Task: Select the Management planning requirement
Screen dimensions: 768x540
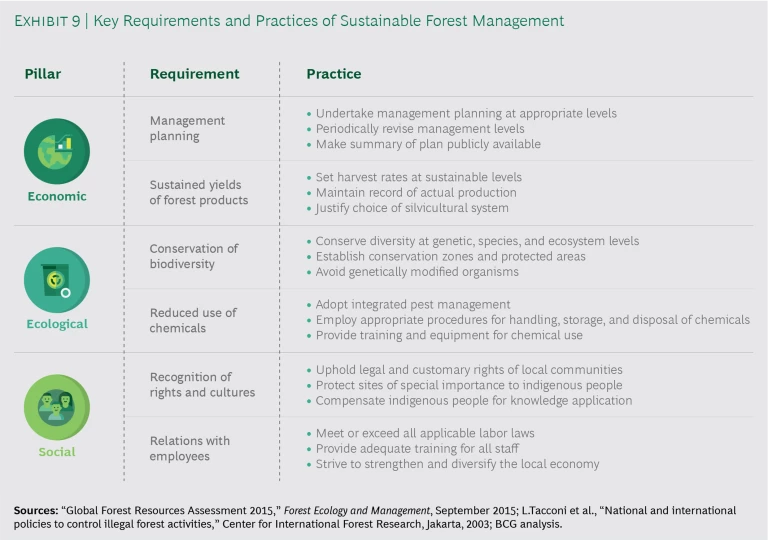Action: 187,128
